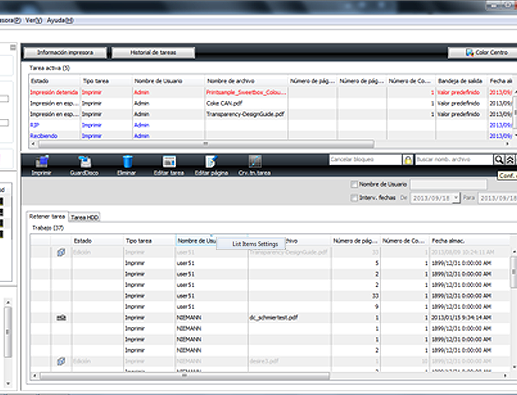Click the left panel scrollbar up arrow
The image size is (517, 395).
[8, 302]
